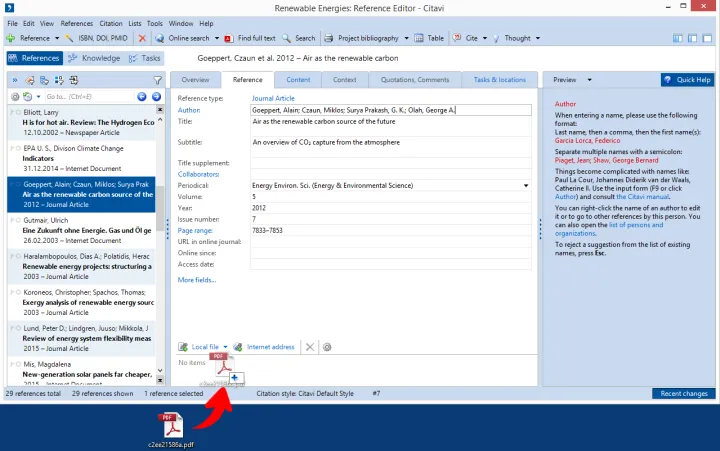720x451 pixels.
Task: Switch to two-column layout icon
Action: point(692,39)
